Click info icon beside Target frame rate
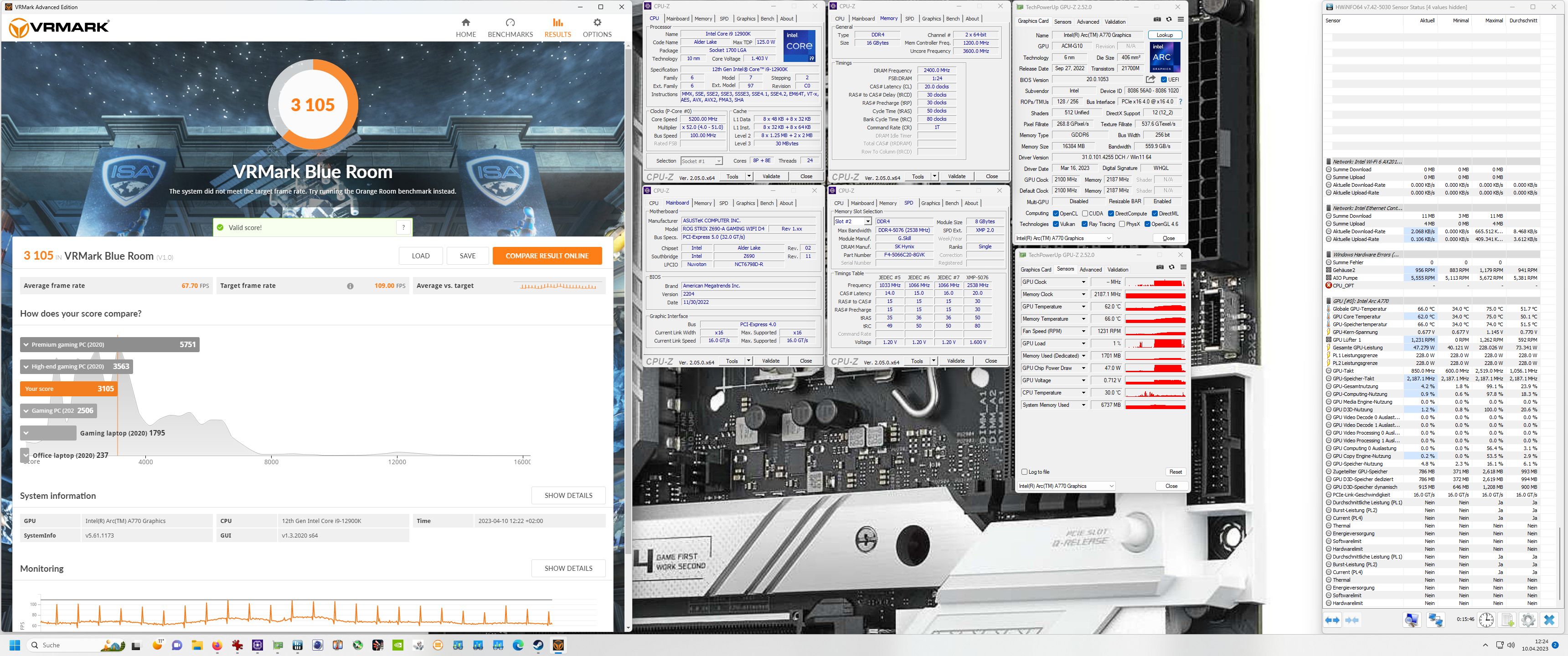Screen dimensions: 1568x656 point(350,286)
